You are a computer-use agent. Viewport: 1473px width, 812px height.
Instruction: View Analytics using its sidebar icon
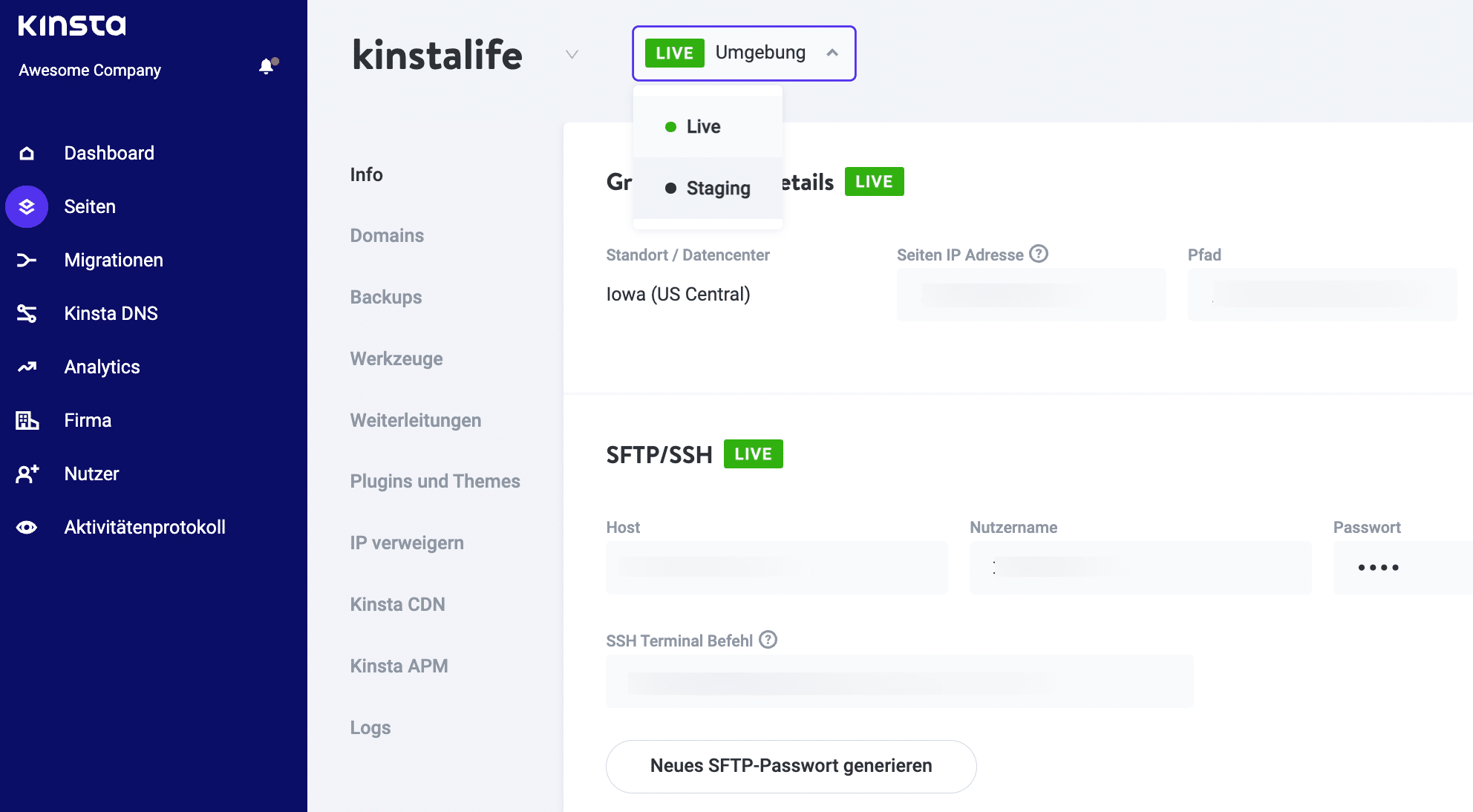(27, 367)
